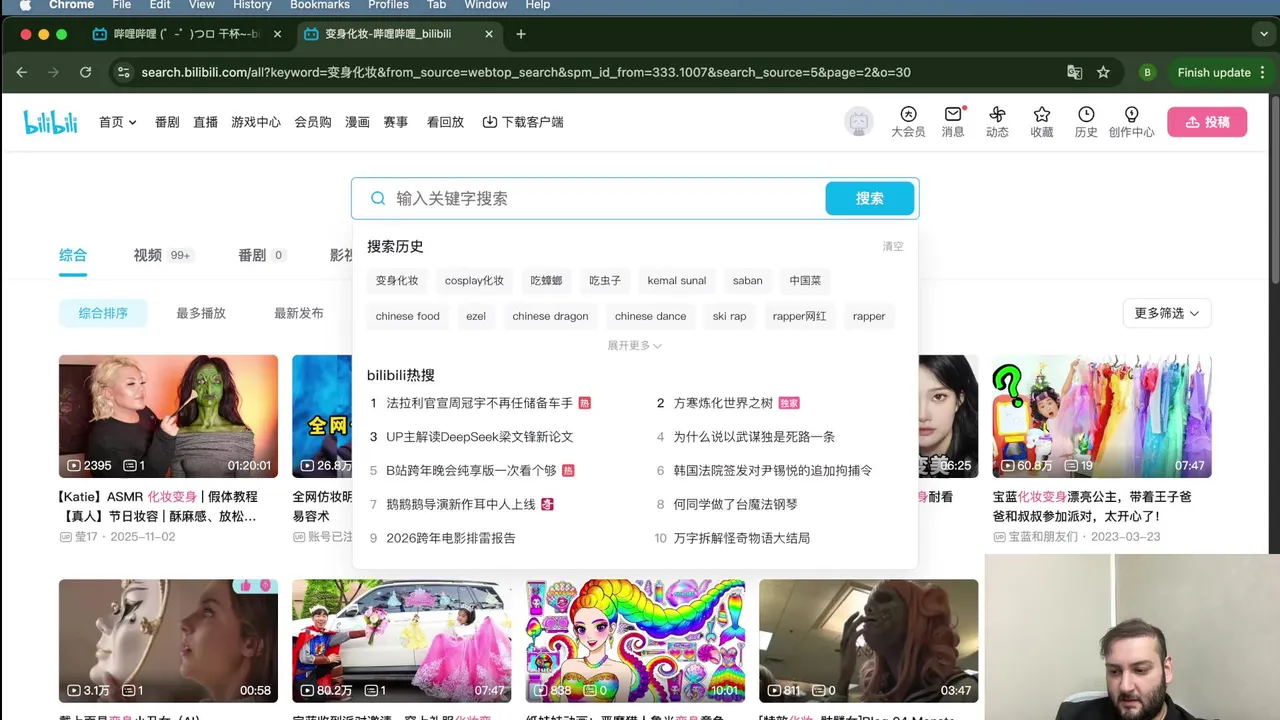Click the 赛事 nav link
The image size is (1280, 720).
click(396, 122)
